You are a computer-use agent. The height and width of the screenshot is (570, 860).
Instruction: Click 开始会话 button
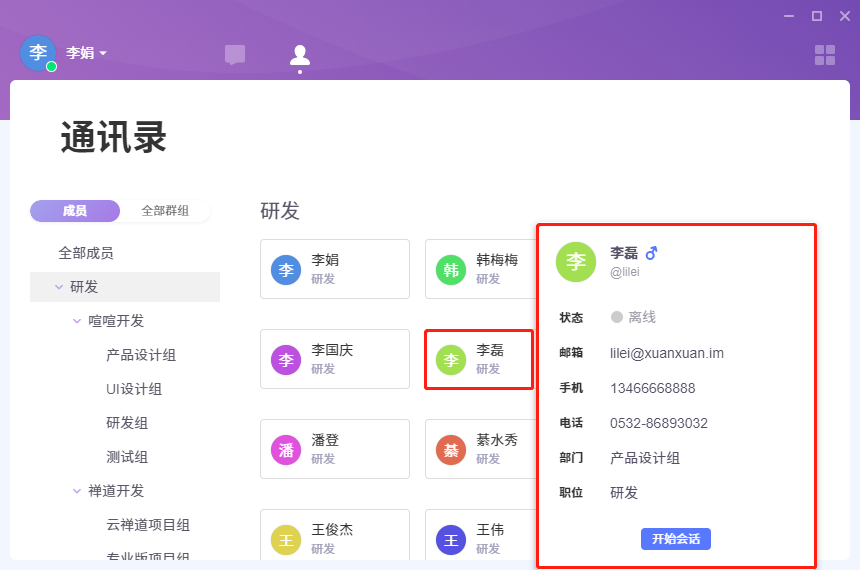click(675, 539)
